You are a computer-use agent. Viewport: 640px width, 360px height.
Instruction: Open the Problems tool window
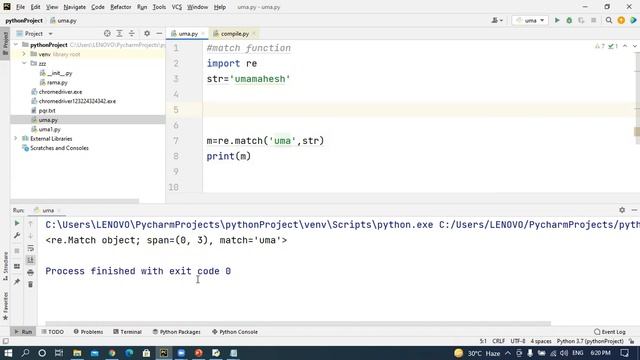click(x=89, y=332)
